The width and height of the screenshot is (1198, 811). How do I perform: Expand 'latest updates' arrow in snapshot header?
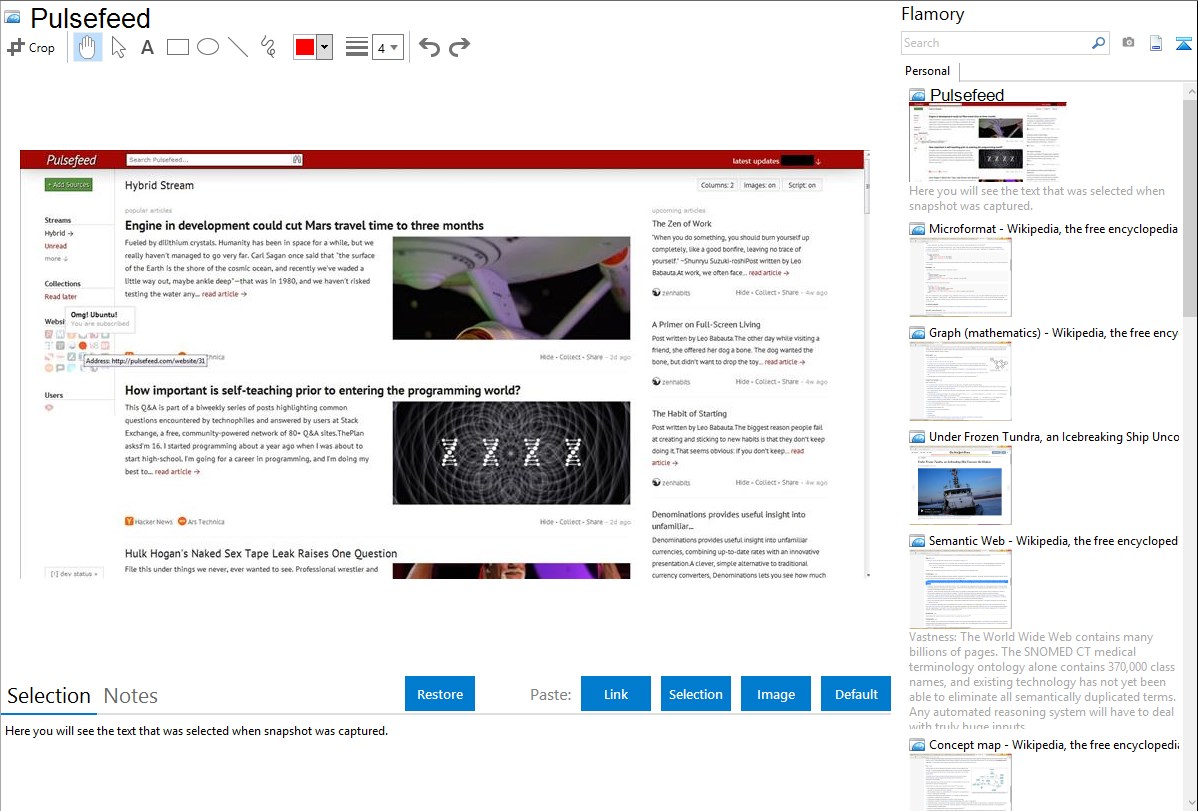coord(818,161)
